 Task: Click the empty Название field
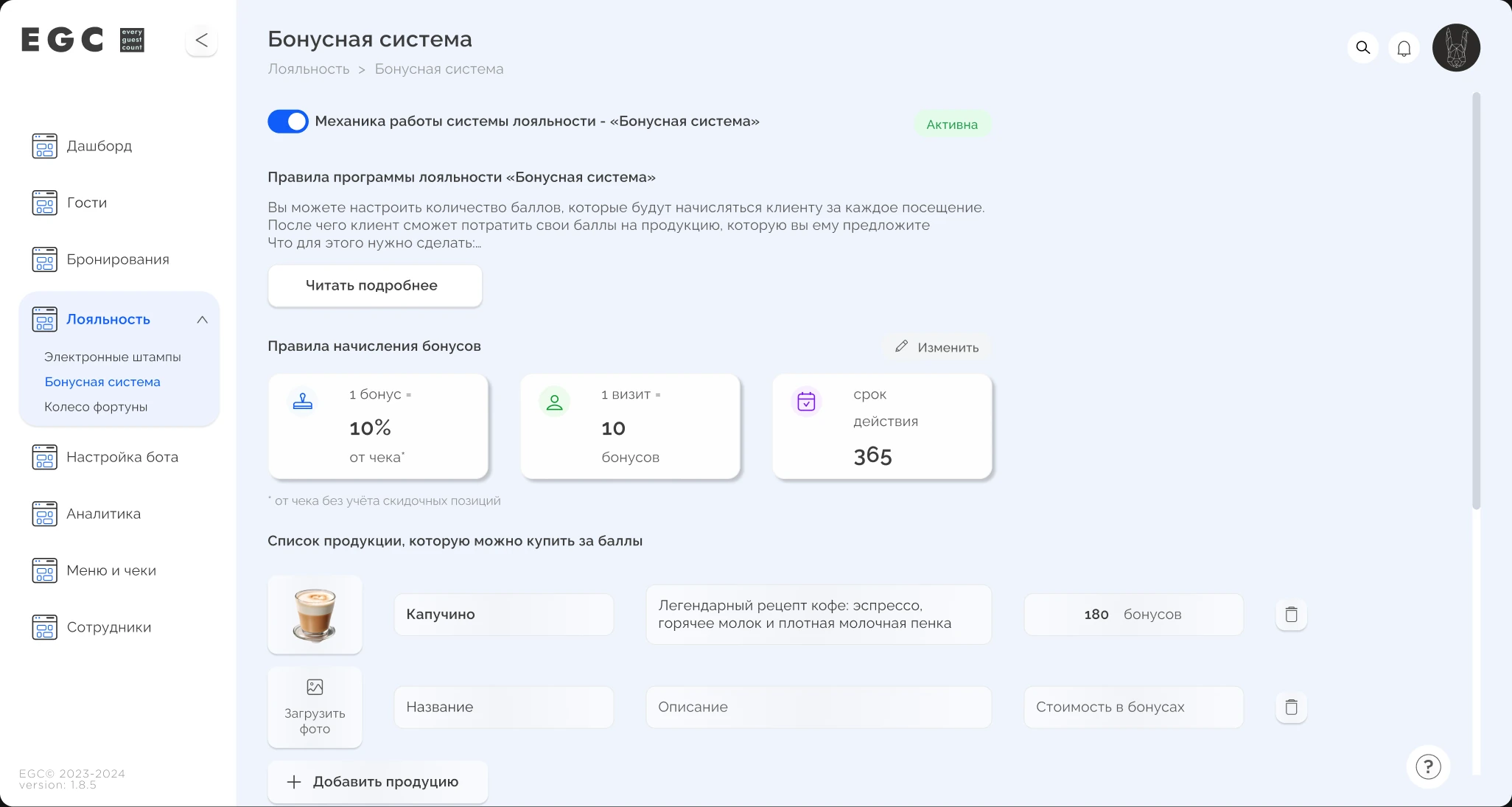tap(504, 708)
